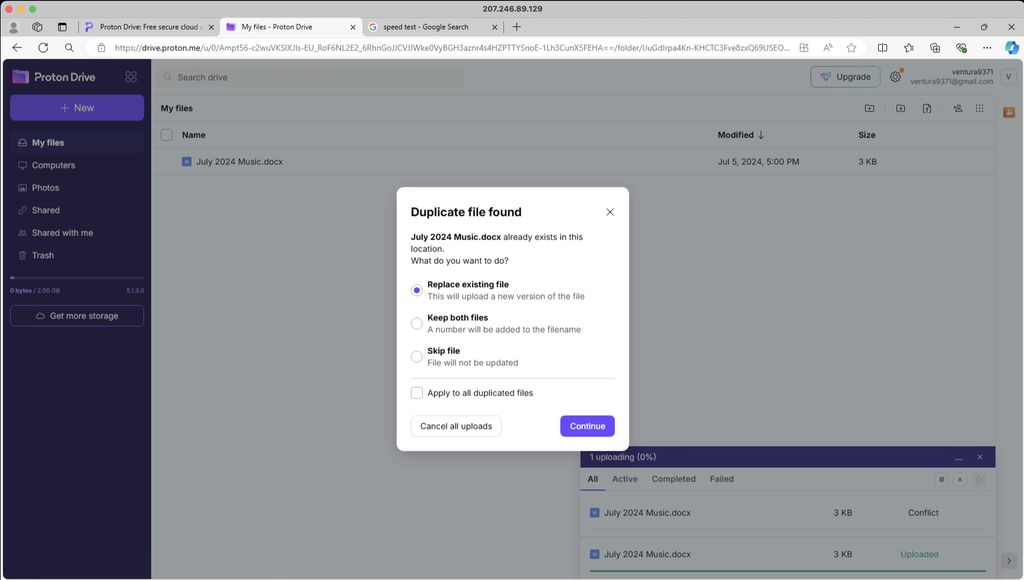Open the Proton apps switcher icon
The width and height of the screenshot is (1024, 580).
[131, 77]
